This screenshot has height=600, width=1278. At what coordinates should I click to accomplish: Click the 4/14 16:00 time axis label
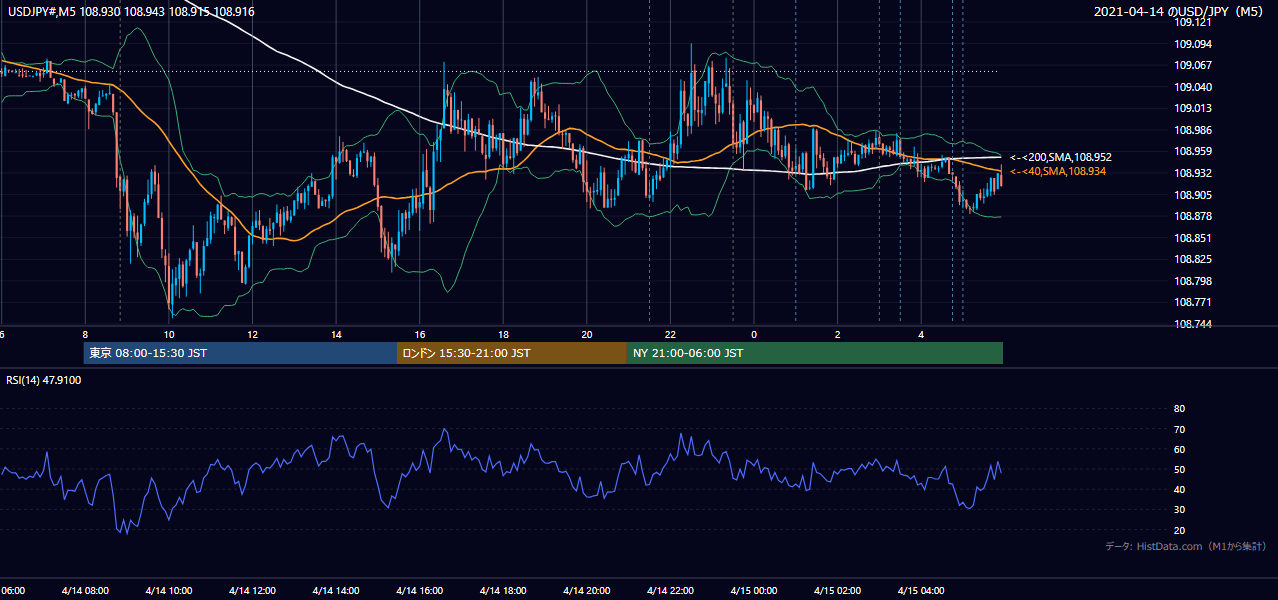(419, 590)
